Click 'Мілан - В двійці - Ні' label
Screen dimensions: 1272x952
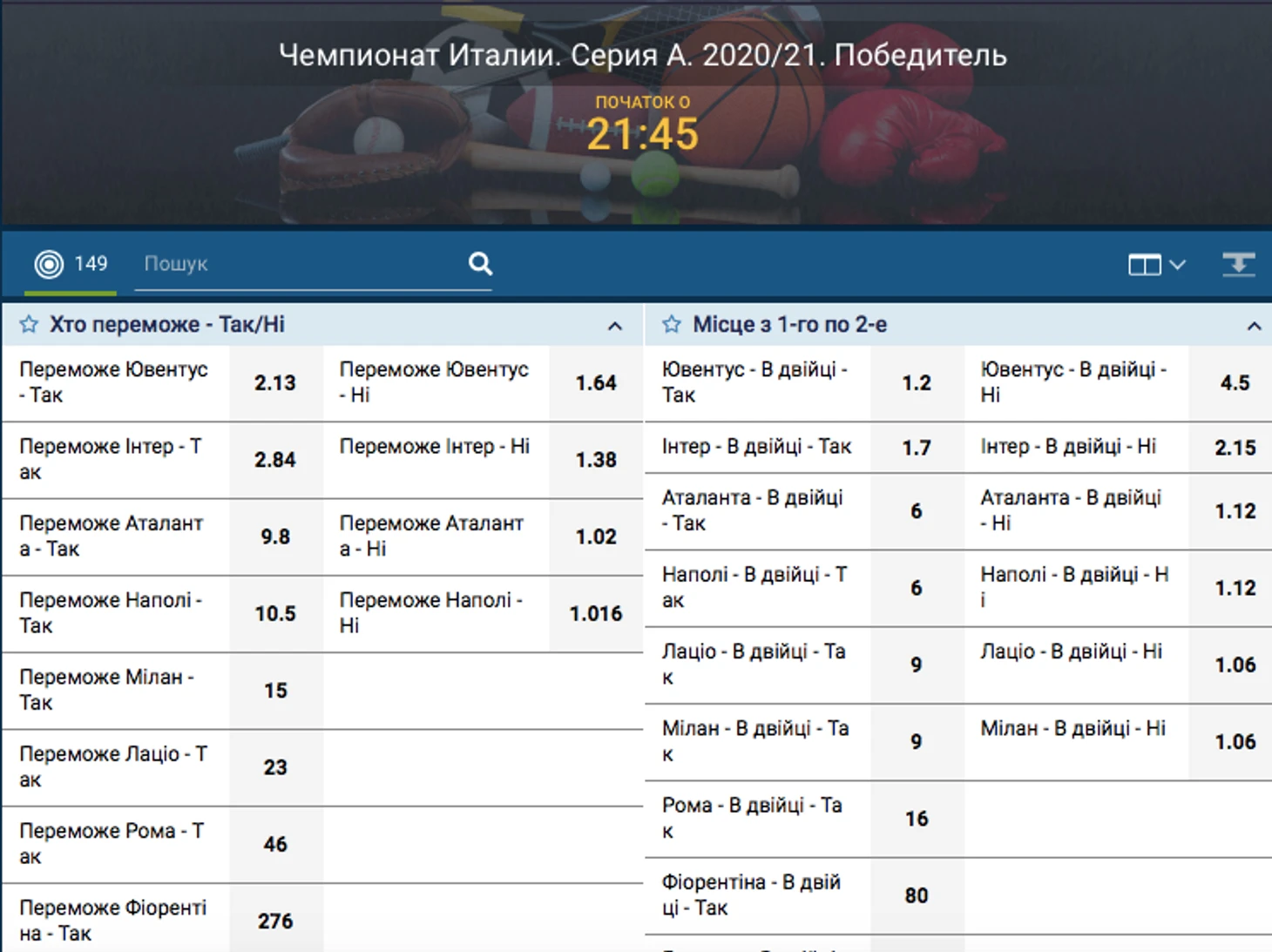tap(1072, 728)
